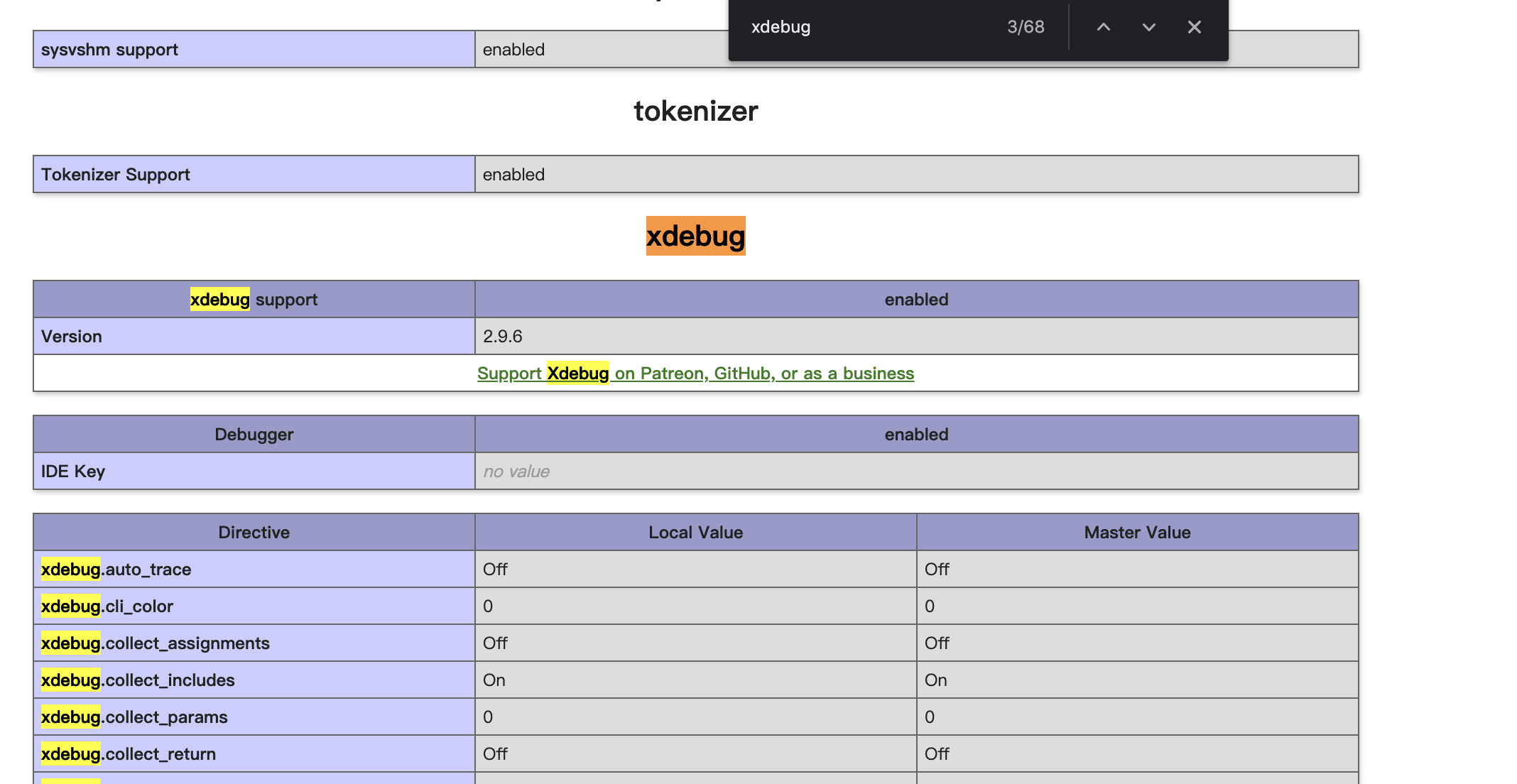Click master value Off for xdebug.collect_return
The width and height of the screenshot is (1517, 784).
1137,754
